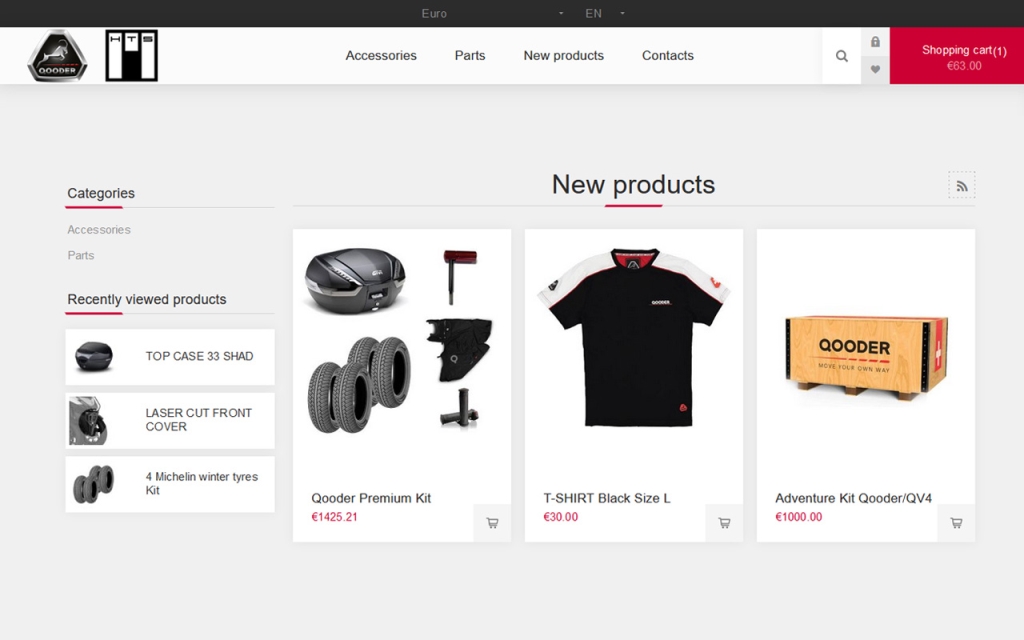Click the HTS logo

(x=131, y=56)
